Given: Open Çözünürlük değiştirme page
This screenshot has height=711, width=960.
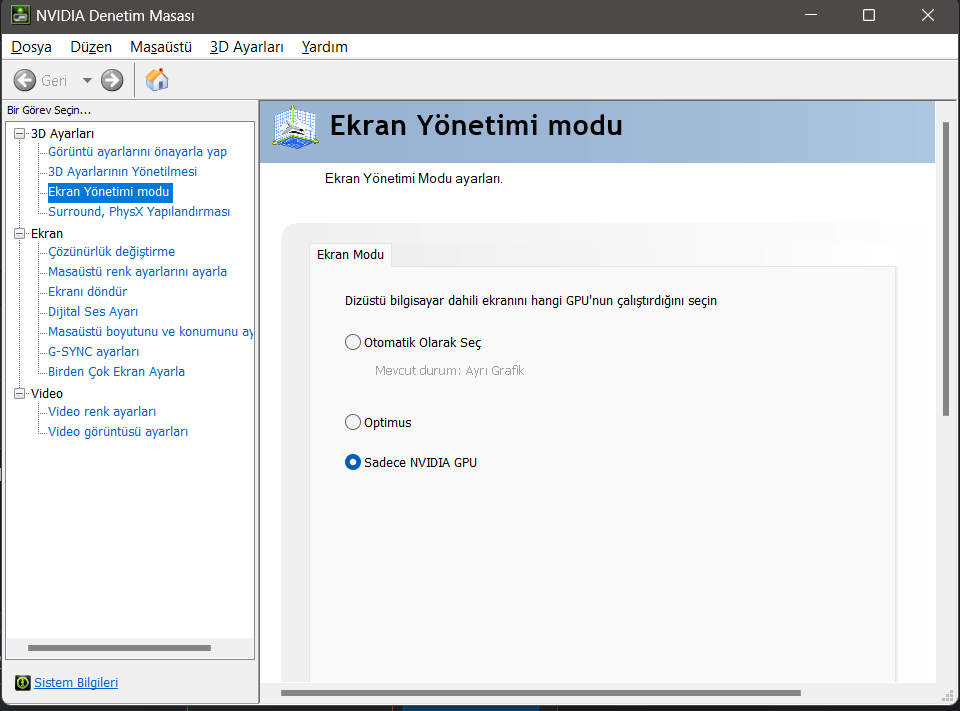Looking at the screenshot, I should point(111,252).
